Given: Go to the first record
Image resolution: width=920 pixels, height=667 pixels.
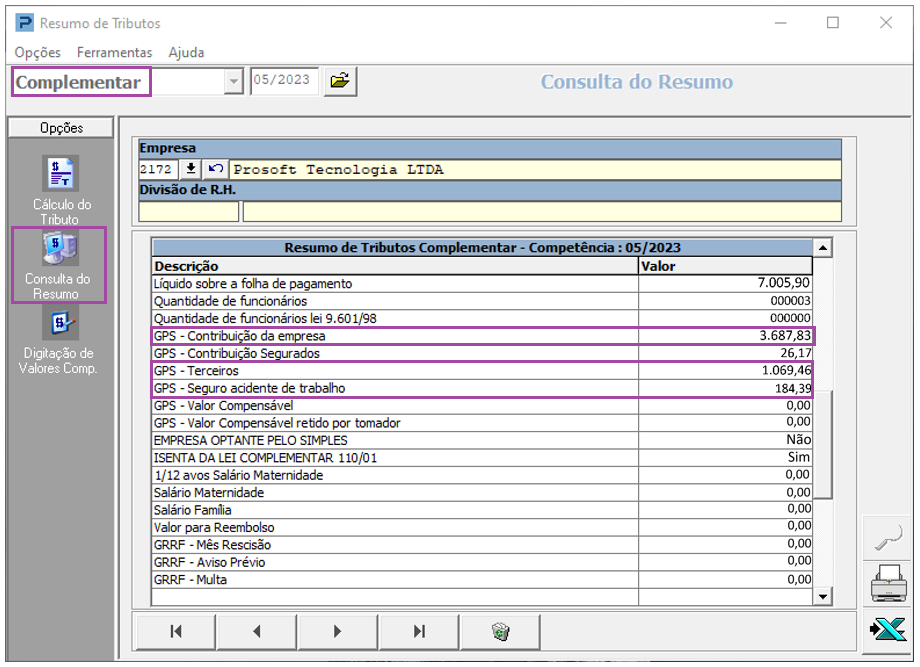Looking at the screenshot, I should [175, 631].
